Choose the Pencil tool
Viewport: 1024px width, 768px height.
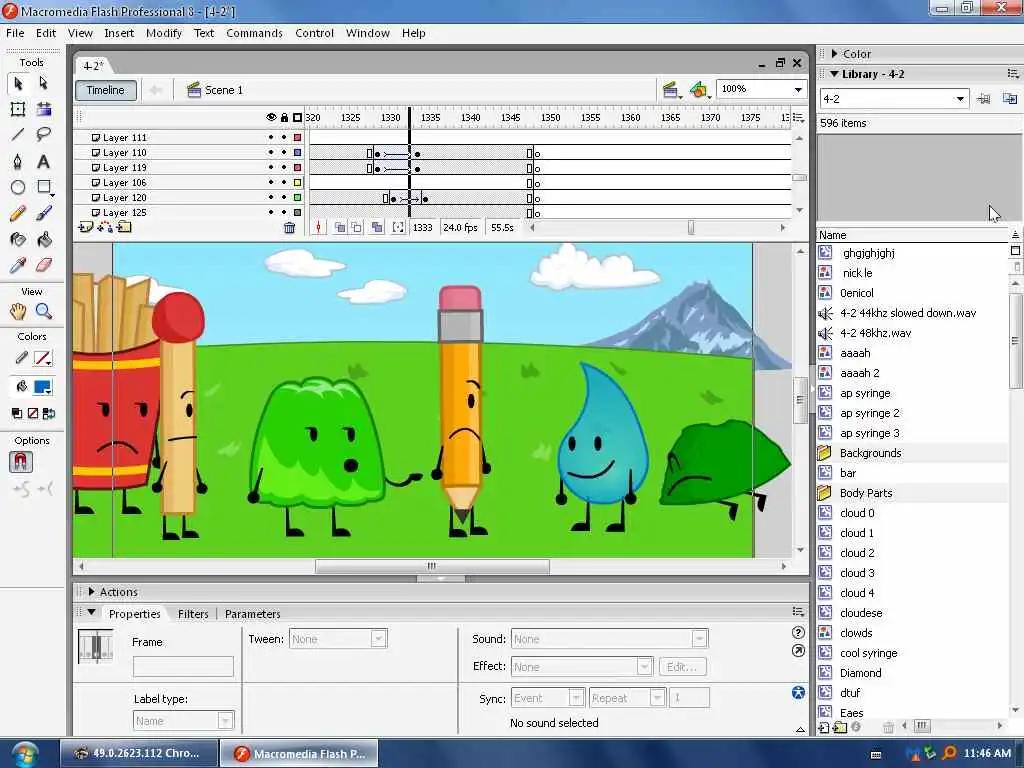tap(18, 214)
